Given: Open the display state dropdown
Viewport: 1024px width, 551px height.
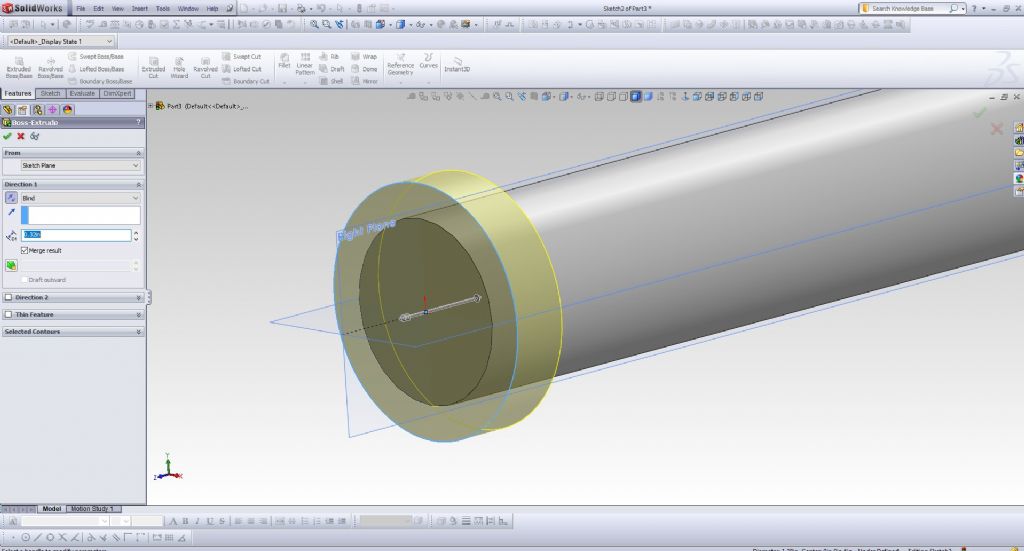Looking at the screenshot, I should [x=61, y=41].
